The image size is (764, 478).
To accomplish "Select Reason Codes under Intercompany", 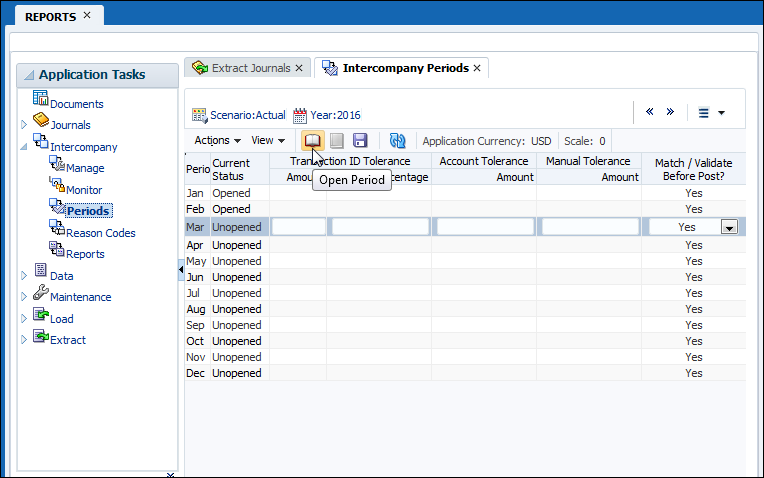I will [100, 233].
